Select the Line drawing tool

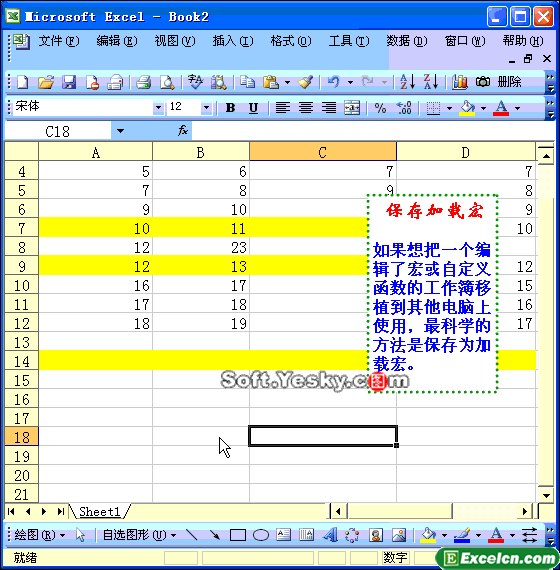click(x=191, y=535)
